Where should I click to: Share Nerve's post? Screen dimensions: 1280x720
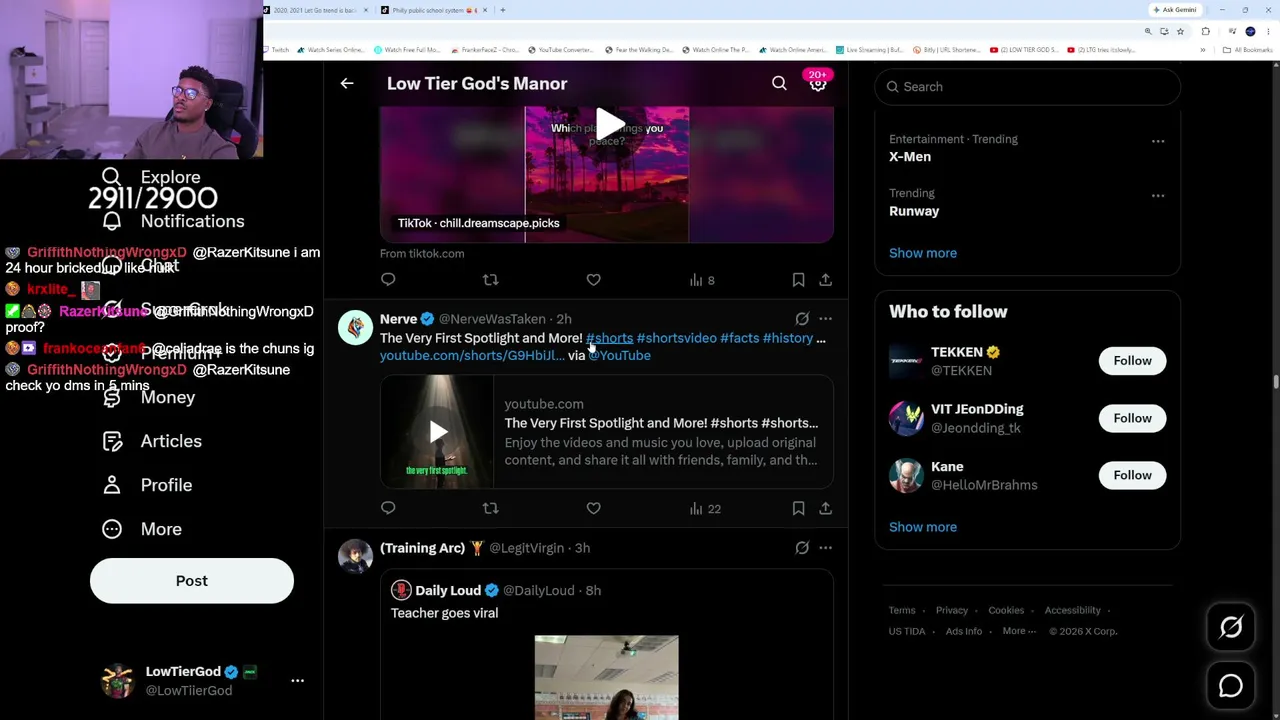point(825,508)
